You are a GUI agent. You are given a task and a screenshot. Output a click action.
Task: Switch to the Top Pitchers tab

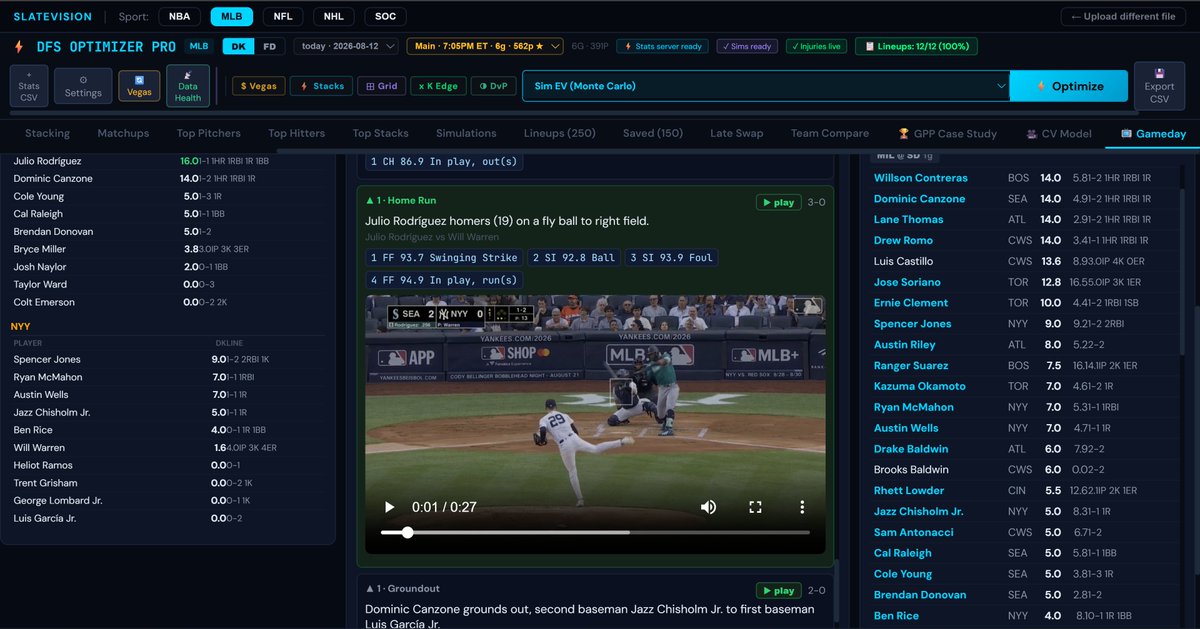(x=209, y=133)
